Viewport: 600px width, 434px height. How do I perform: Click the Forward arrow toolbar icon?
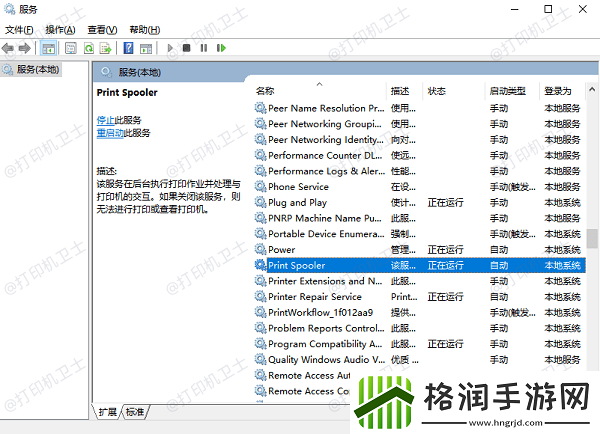tap(24, 48)
